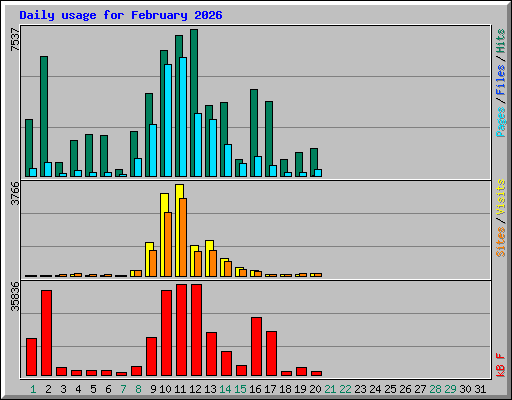This screenshot has height=400, width=512.
Task: Click the cyan files bar for day 11
Action: (183, 117)
